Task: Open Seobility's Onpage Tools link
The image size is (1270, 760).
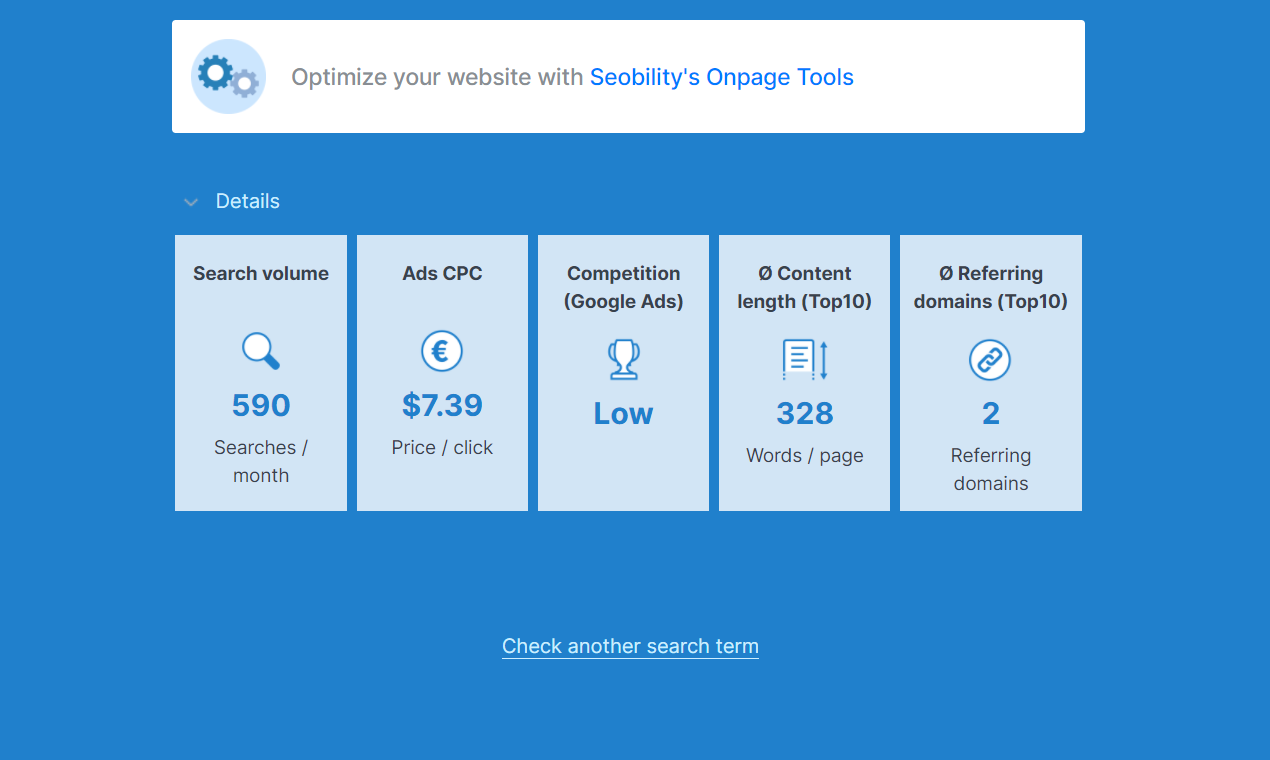Action: pos(721,77)
